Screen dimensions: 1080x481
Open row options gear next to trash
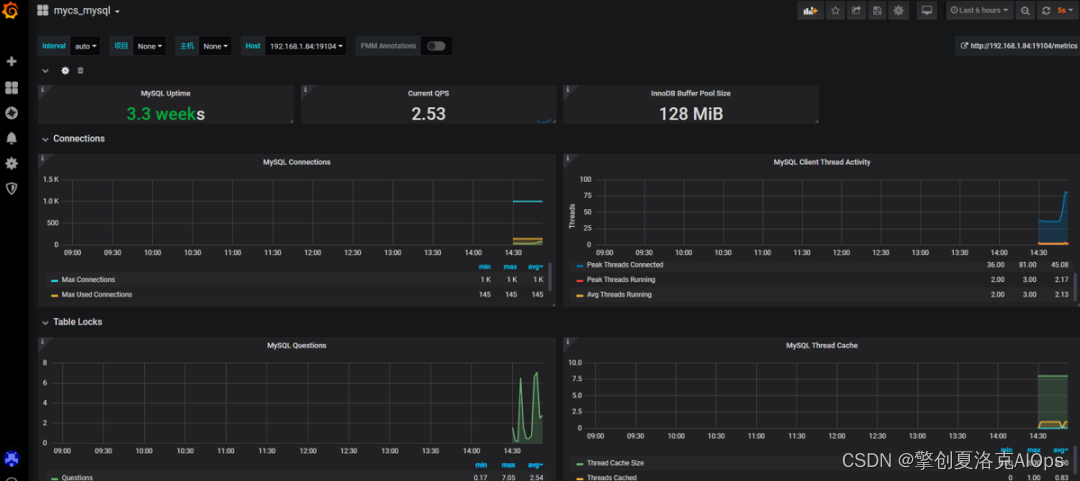65,70
